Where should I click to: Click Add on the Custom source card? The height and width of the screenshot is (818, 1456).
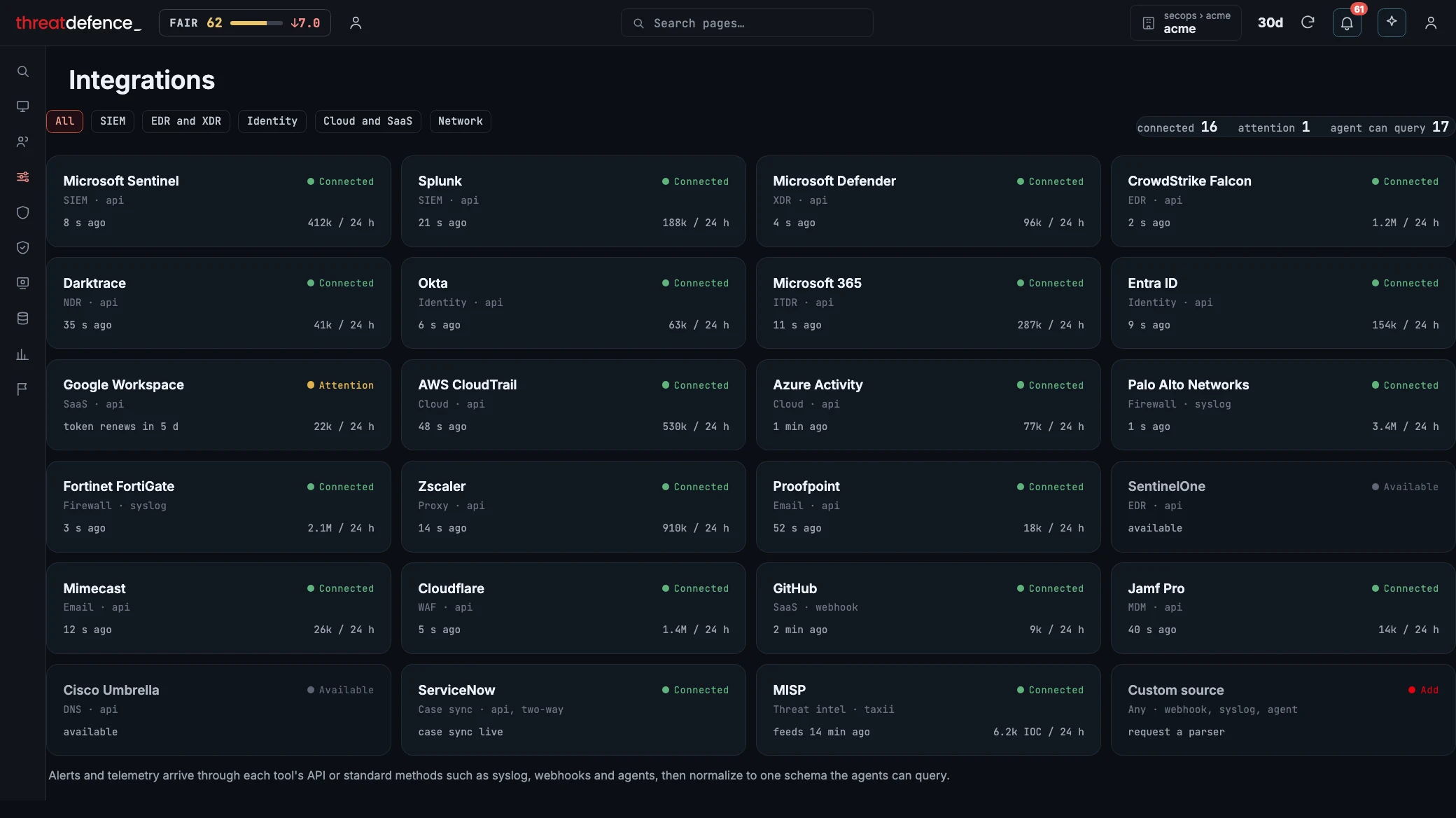click(x=1424, y=690)
